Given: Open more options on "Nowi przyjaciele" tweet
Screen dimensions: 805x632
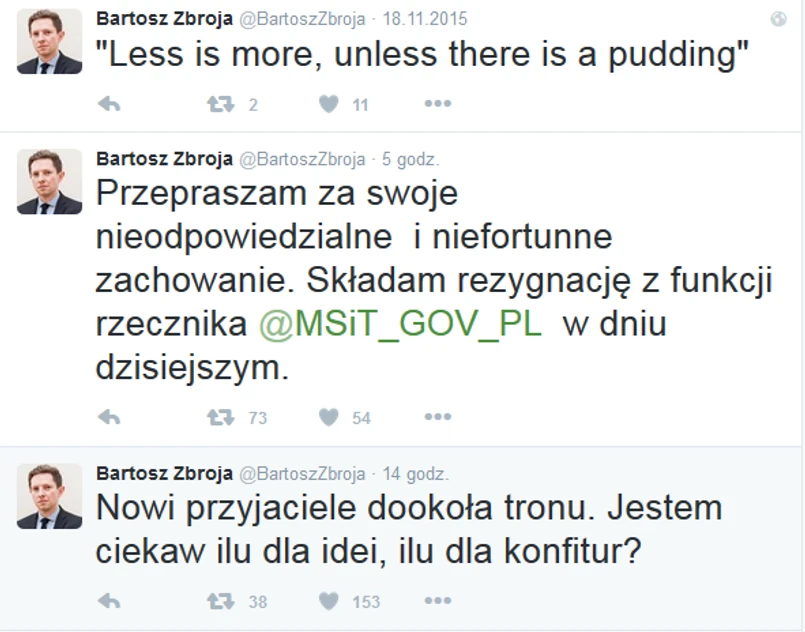Looking at the screenshot, I should (437, 600).
